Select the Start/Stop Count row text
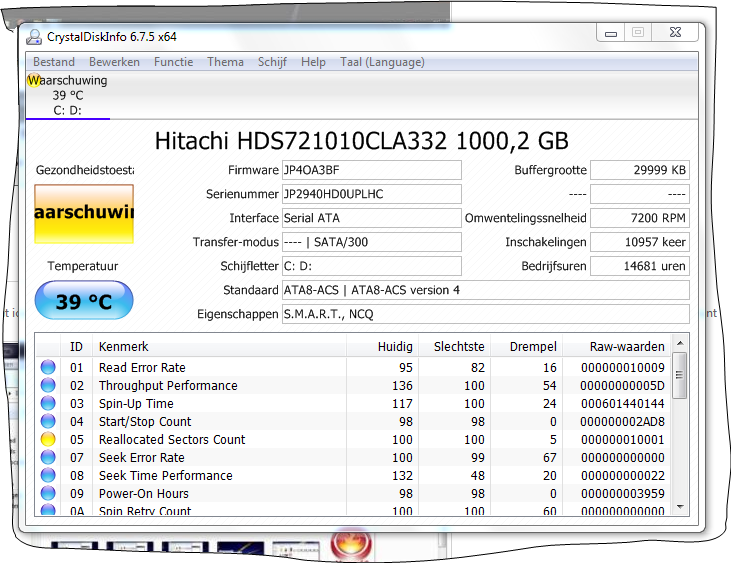Screen dimensions: 731x563 [x=145, y=422]
